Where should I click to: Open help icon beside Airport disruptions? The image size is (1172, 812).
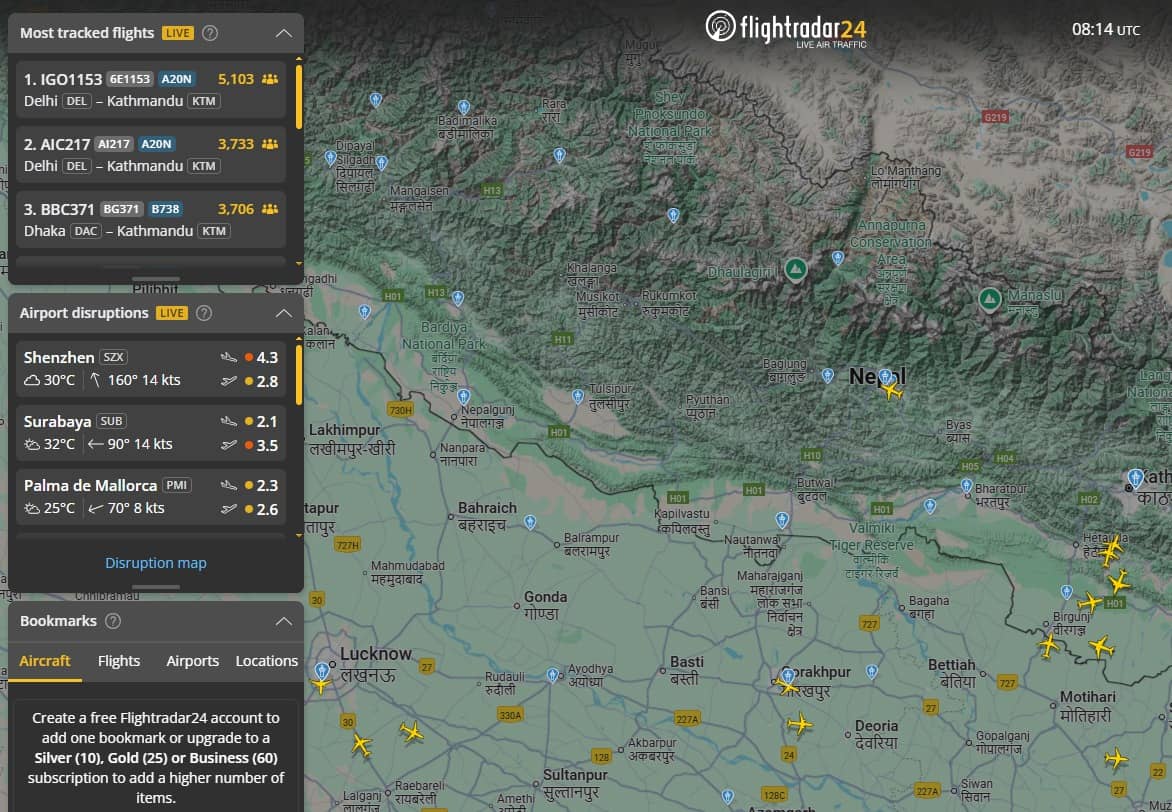click(204, 313)
